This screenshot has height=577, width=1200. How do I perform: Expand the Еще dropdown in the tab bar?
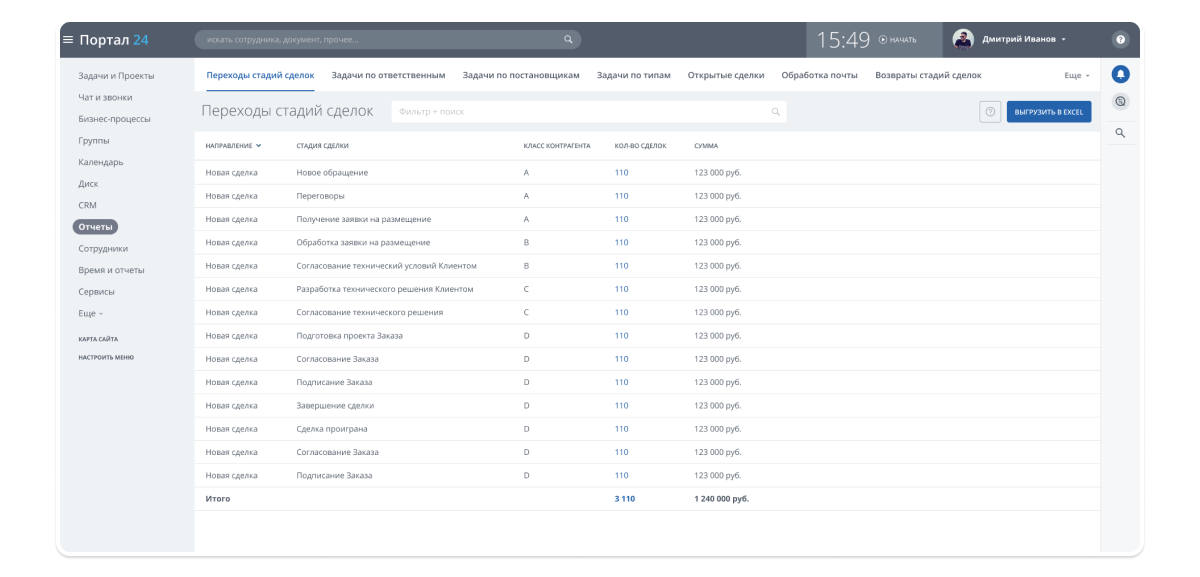pyautogui.click(x=1077, y=75)
